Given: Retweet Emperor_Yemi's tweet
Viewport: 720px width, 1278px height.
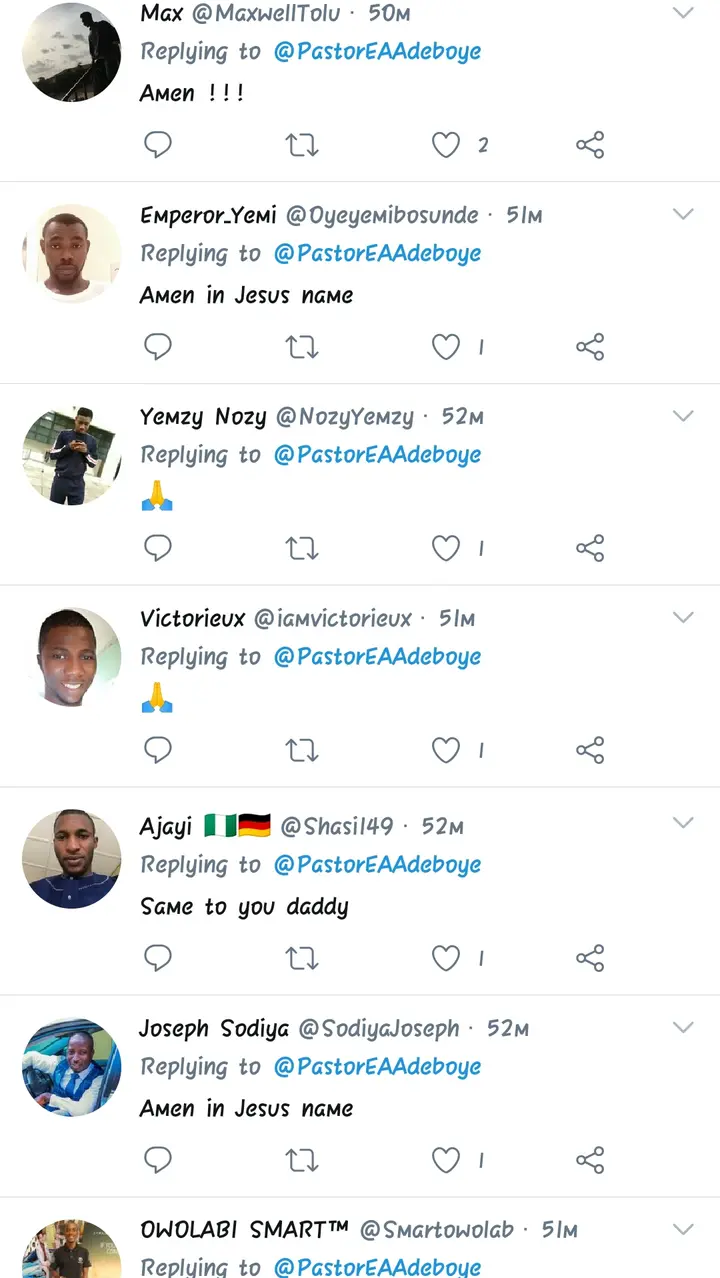Looking at the screenshot, I should pos(302,347).
